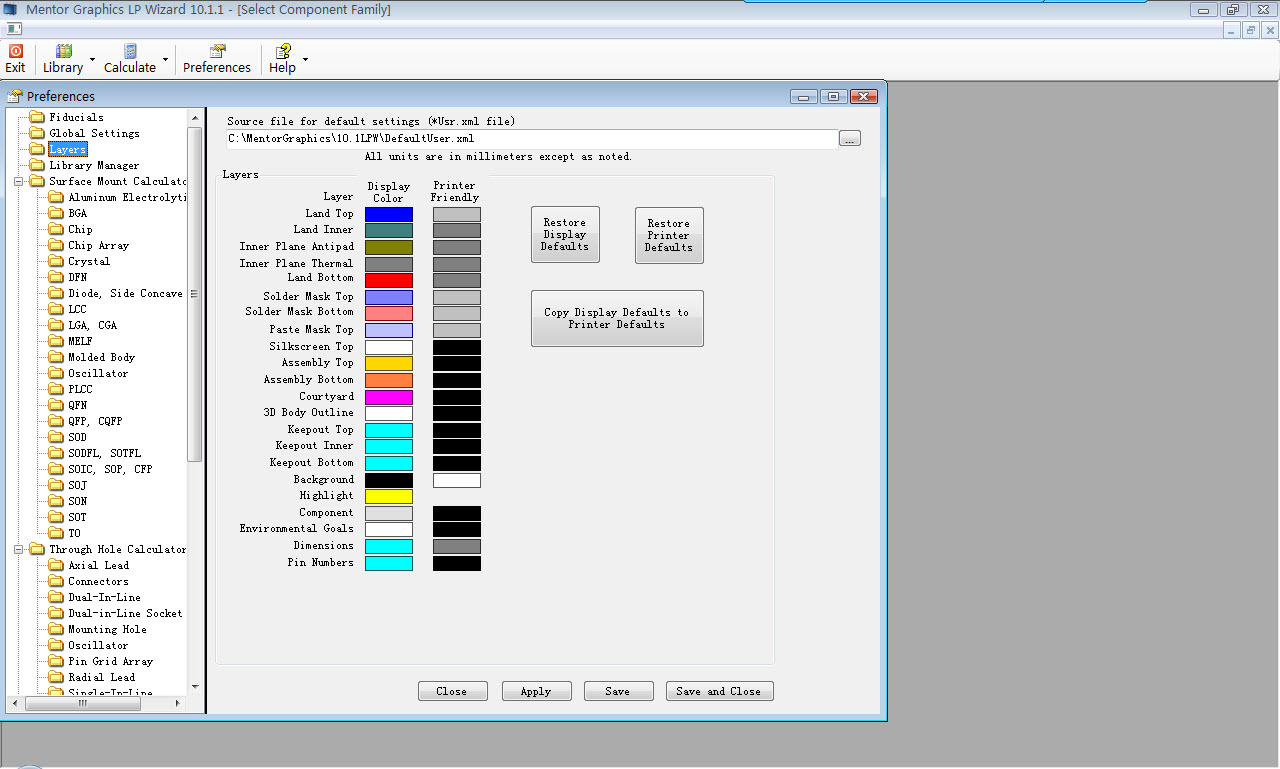Click the SON folder icon
This screenshot has height=769, width=1280.
tap(56, 501)
